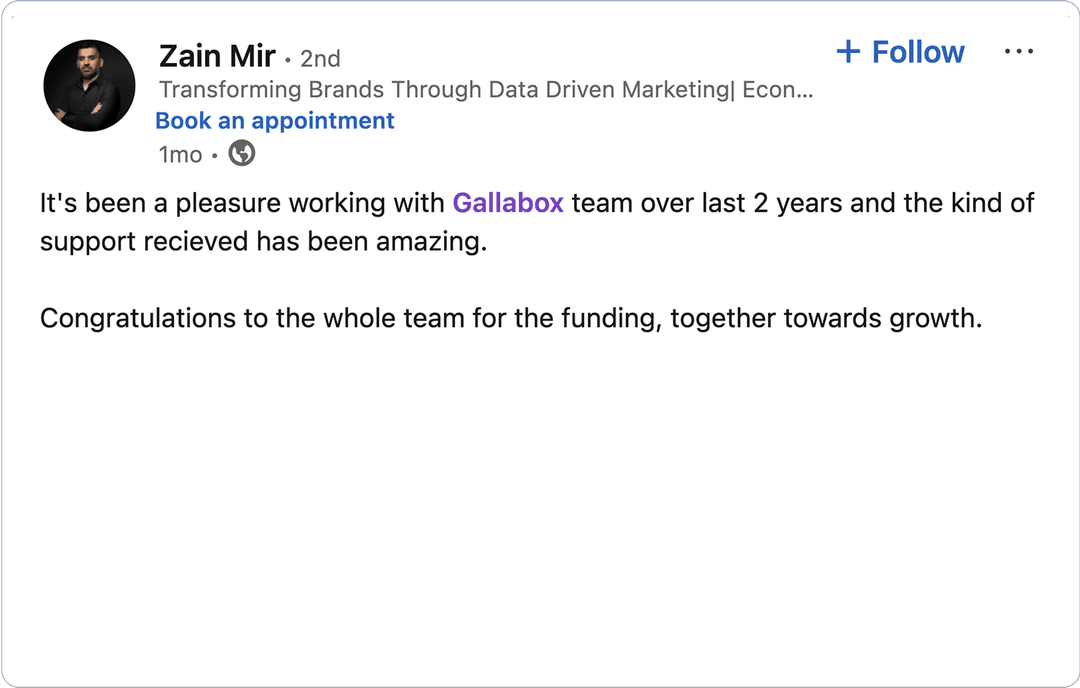The width and height of the screenshot is (1080, 688).
Task: Click the "support recieved has been amazing" line
Action: pyautogui.click(x=262, y=242)
